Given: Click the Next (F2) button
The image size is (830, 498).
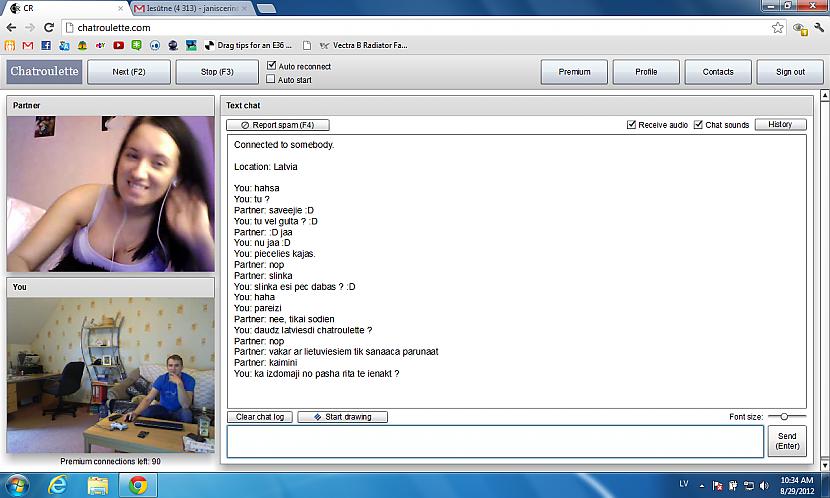Looking at the screenshot, I should tap(129, 71).
